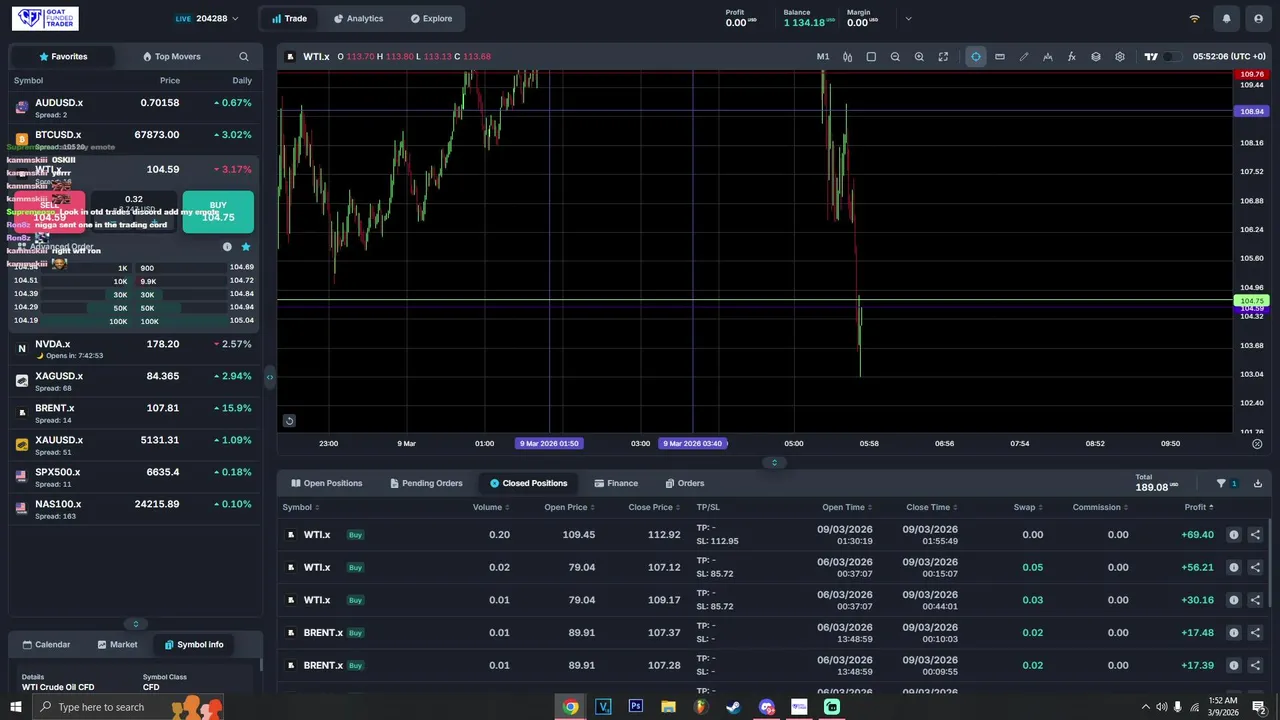Collapse the left sidebar panel handle
Image resolution: width=1280 pixels, height=720 pixels.
tap(269, 377)
